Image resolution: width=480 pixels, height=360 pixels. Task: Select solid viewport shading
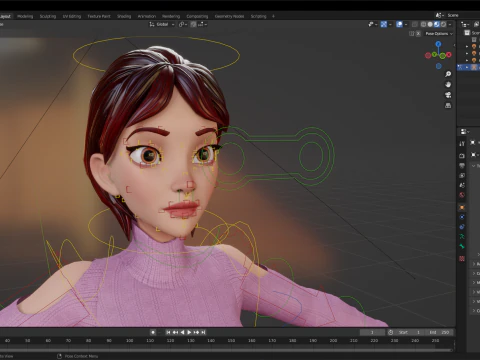click(x=430, y=24)
